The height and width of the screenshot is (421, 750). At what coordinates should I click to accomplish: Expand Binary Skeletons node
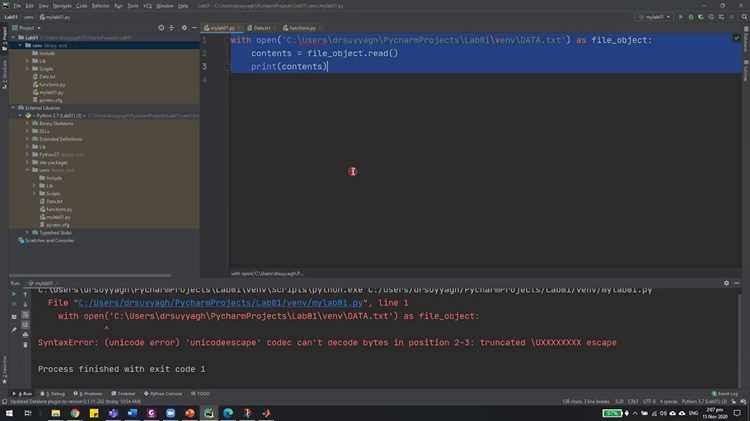coord(28,123)
